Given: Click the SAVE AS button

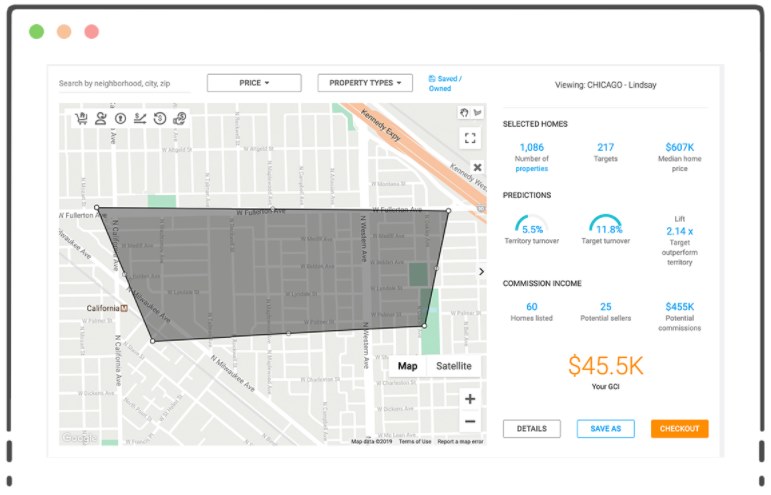Looking at the screenshot, I should 606,429.
